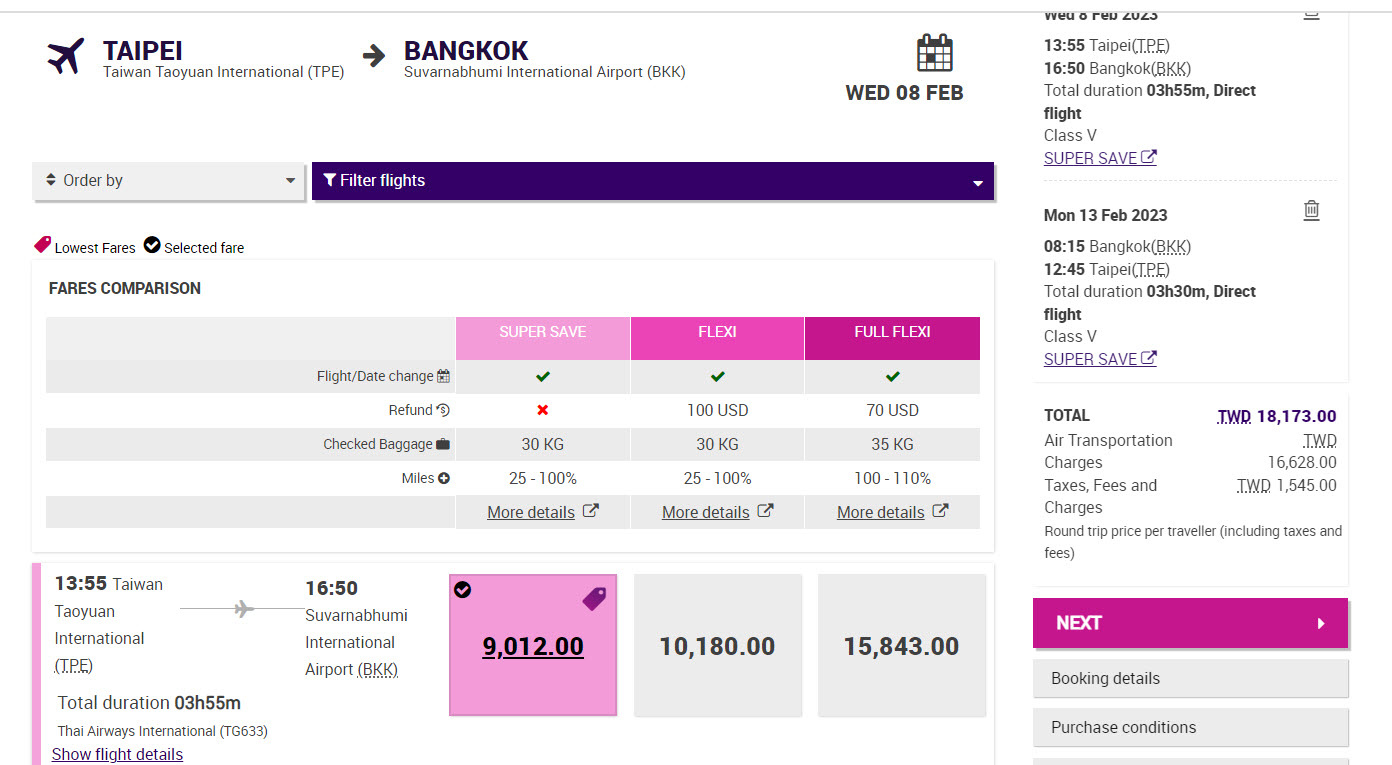Delete the Mon 13 Feb 2023 flight
This screenshot has width=1392, height=765.
pyautogui.click(x=1311, y=210)
